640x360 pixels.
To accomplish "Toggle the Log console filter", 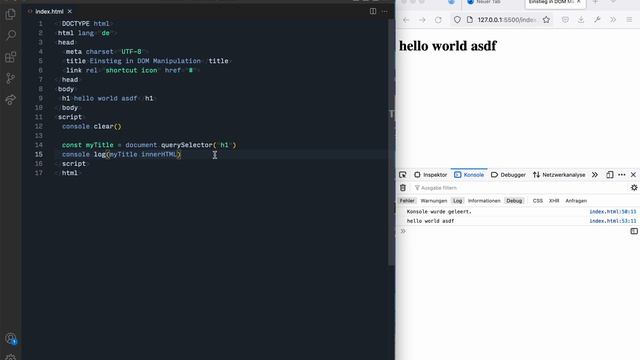I will (458, 201).
